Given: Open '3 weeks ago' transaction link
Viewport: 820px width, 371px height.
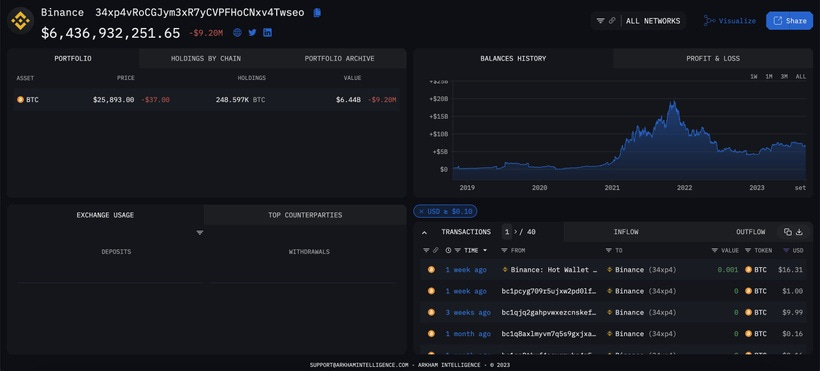Looking at the screenshot, I should pos(468,312).
